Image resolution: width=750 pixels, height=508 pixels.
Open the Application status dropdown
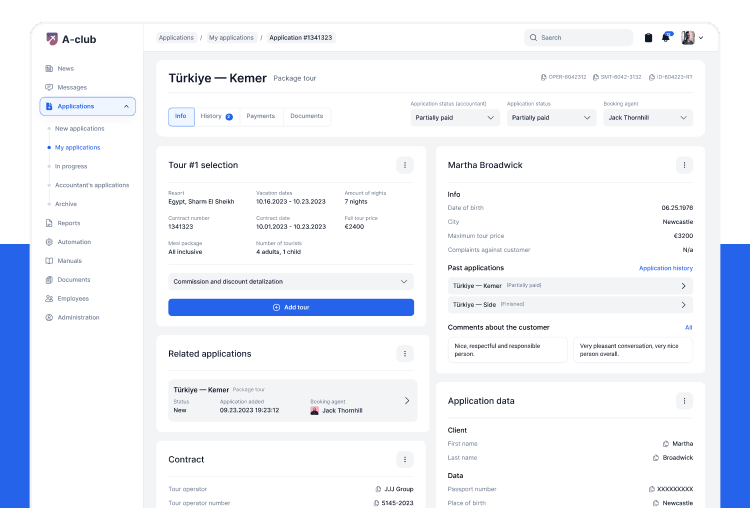point(551,118)
